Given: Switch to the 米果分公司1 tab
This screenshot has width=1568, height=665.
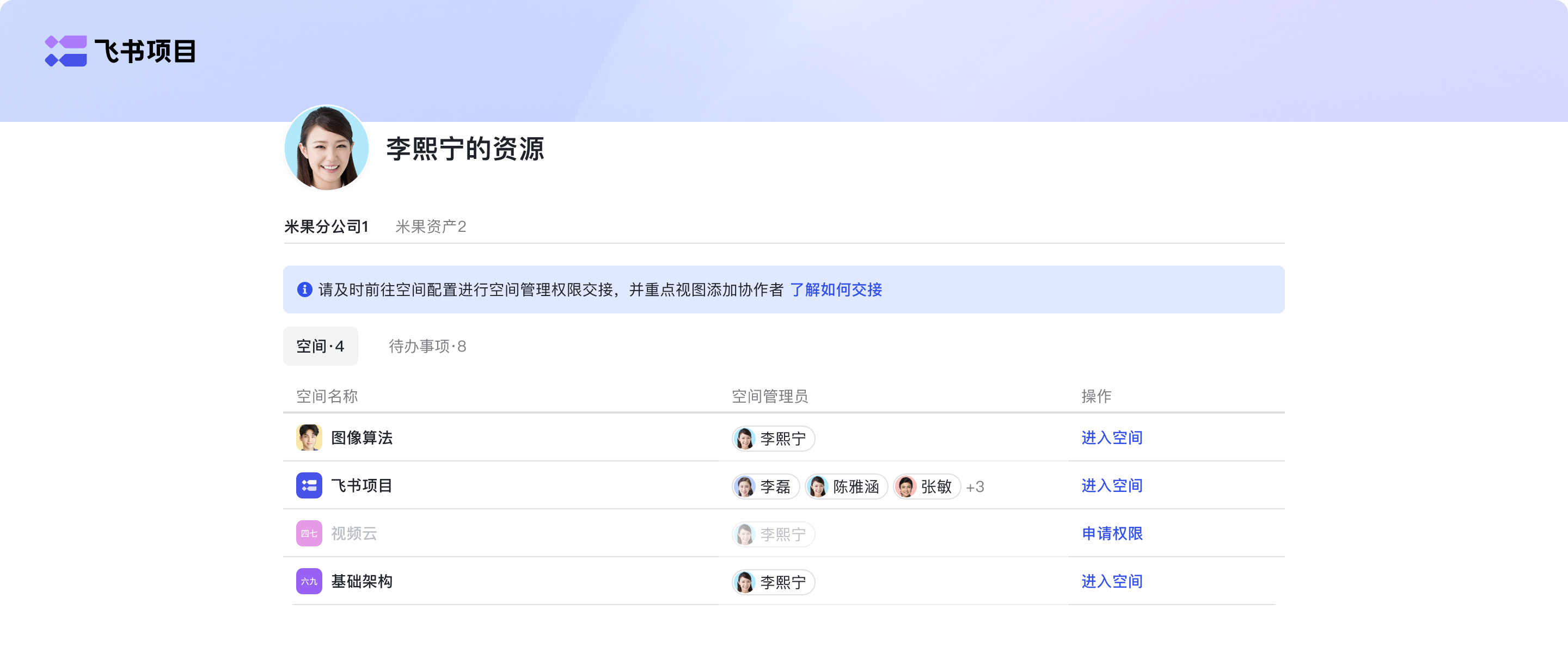Looking at the screenshot, I should click(326, 227).
